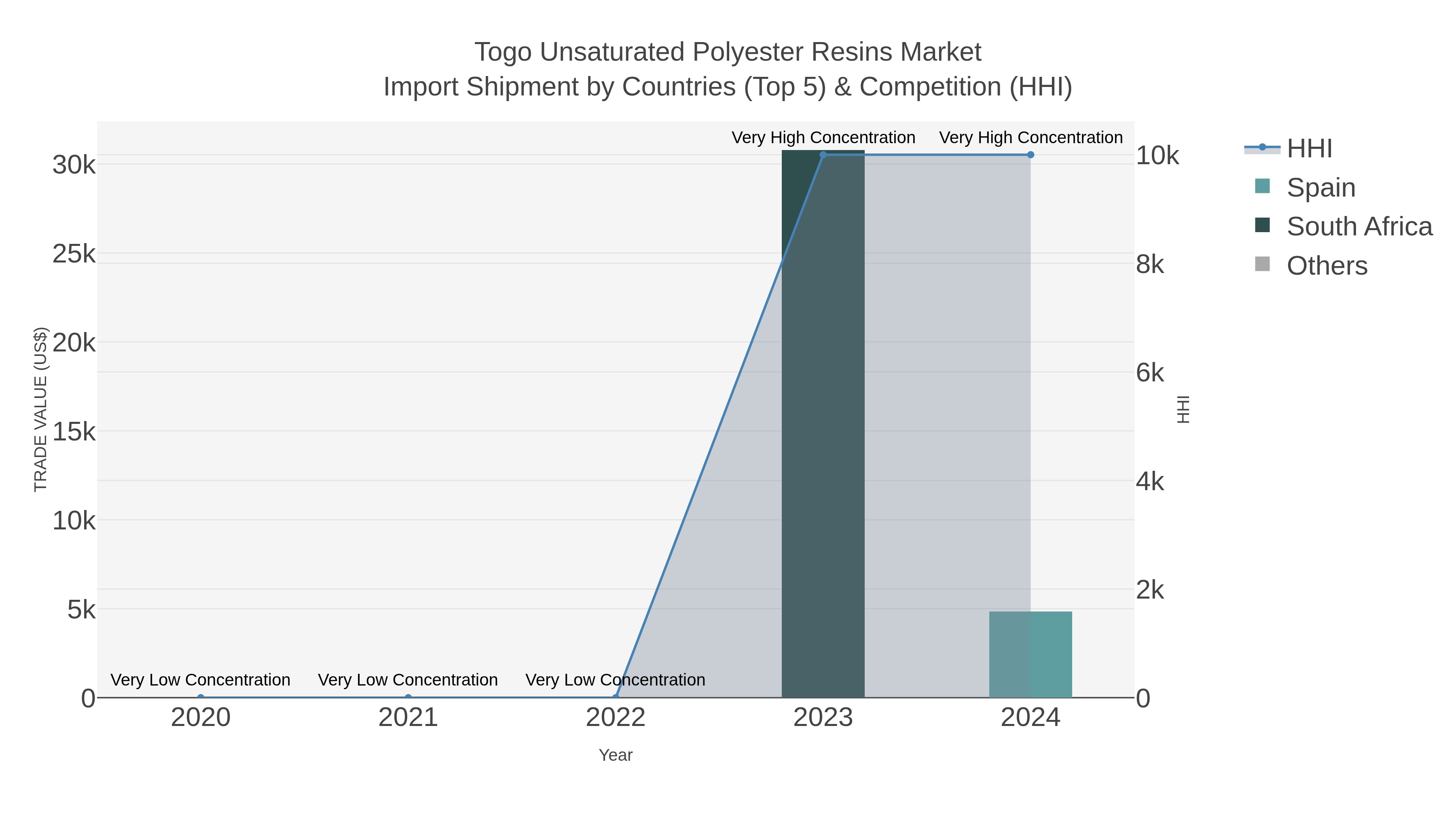1456x819 pixels.
Task: Toggle the Others legend entry
Action: [1311, 265]
